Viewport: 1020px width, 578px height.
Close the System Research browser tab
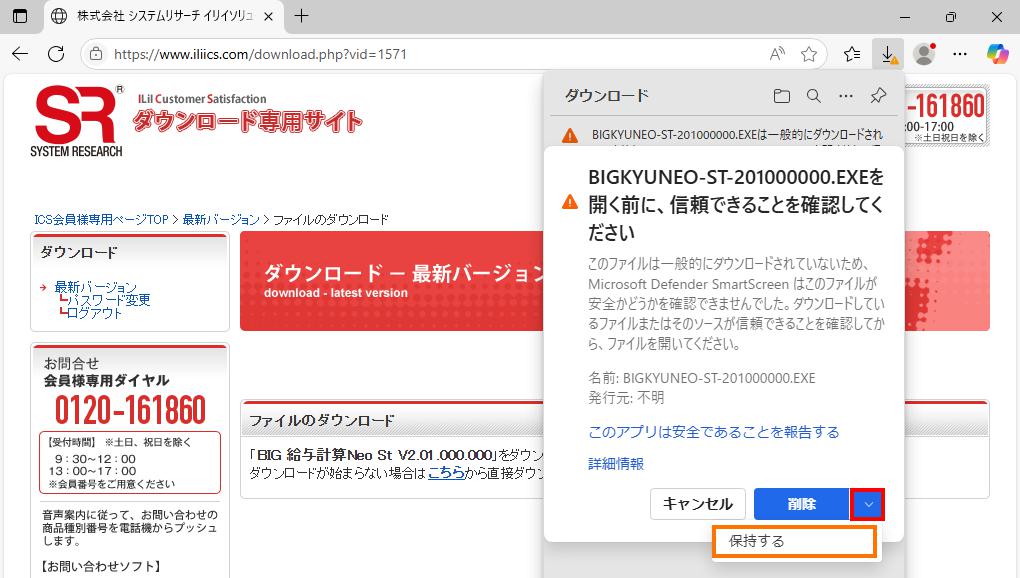(268, 17)
